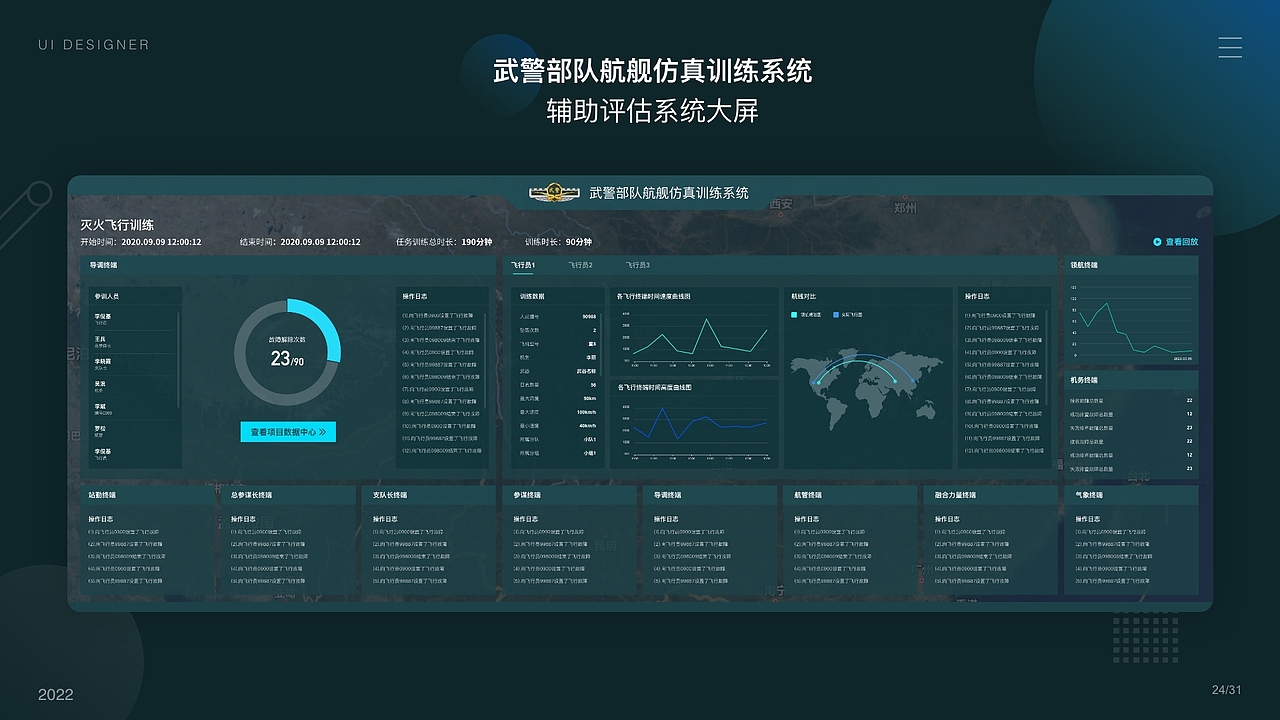Switch to 飞行员3 tab
Image resolution: width=1280 pixels, height=720 pixels.
pos(638,265)
